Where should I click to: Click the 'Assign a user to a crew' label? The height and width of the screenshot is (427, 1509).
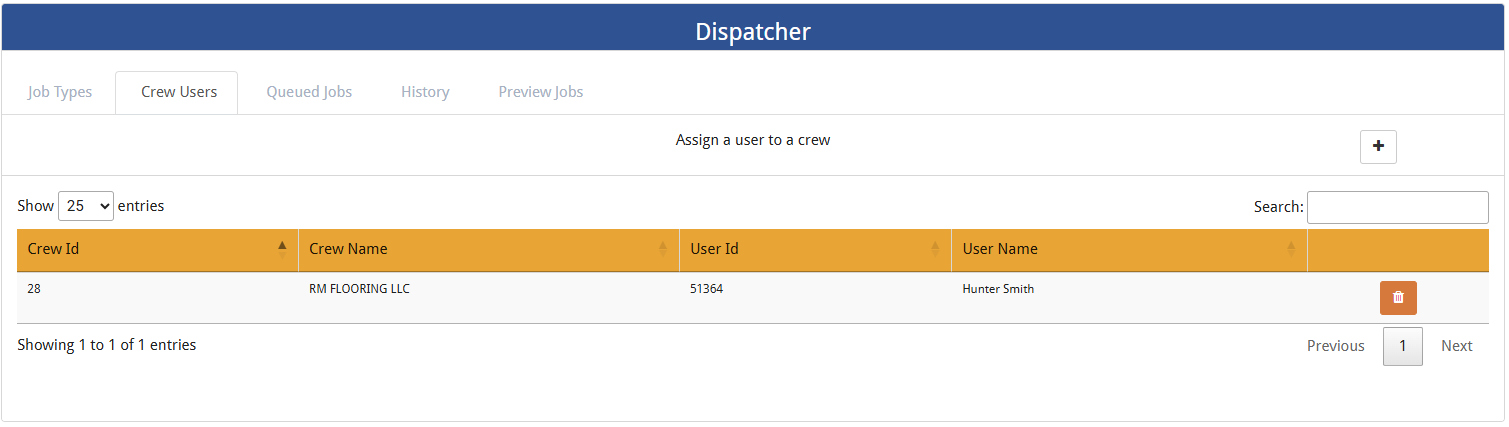point(753,140)
